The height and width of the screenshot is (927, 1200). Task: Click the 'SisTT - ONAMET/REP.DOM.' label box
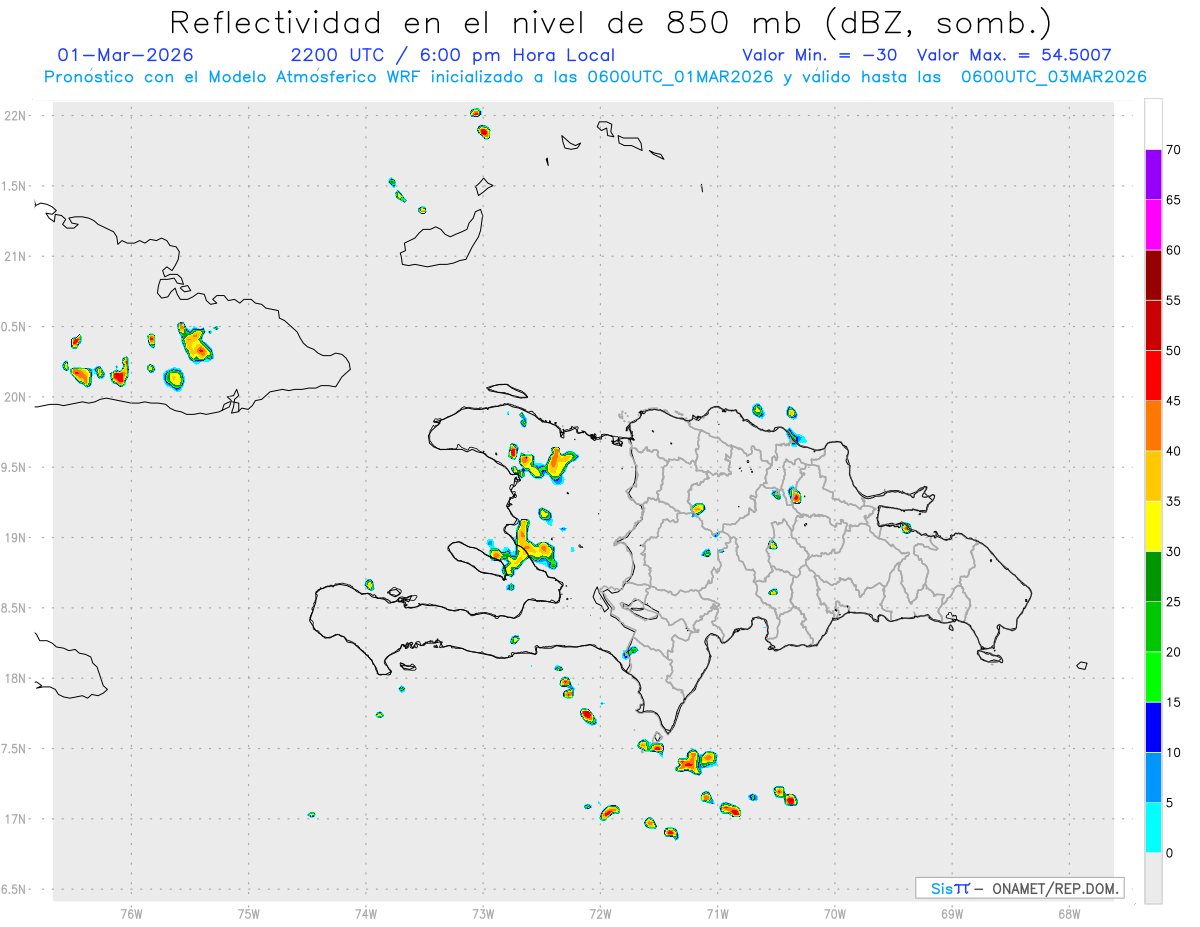click(x=1019, y=888)
